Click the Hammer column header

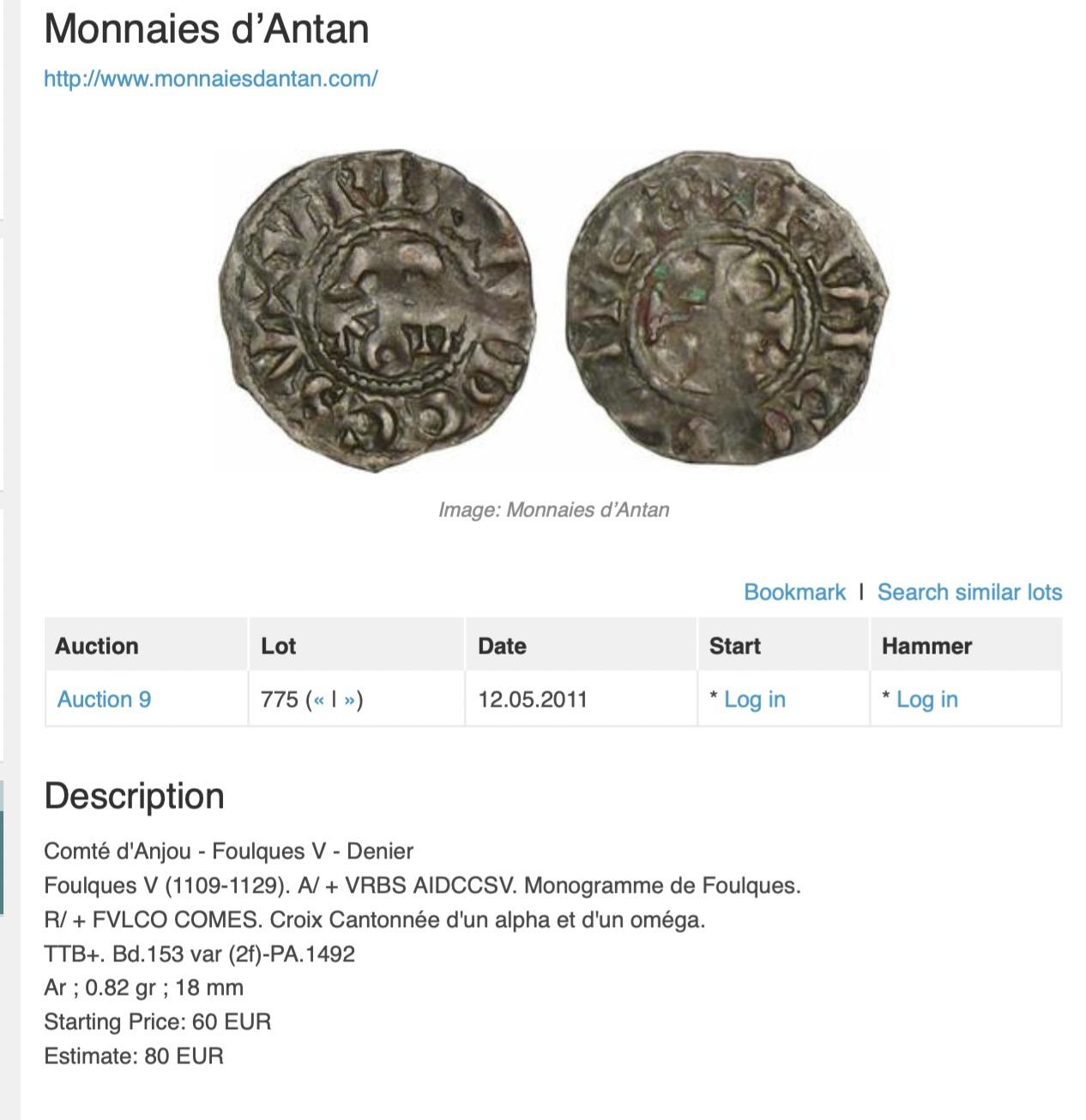point(926,646)
